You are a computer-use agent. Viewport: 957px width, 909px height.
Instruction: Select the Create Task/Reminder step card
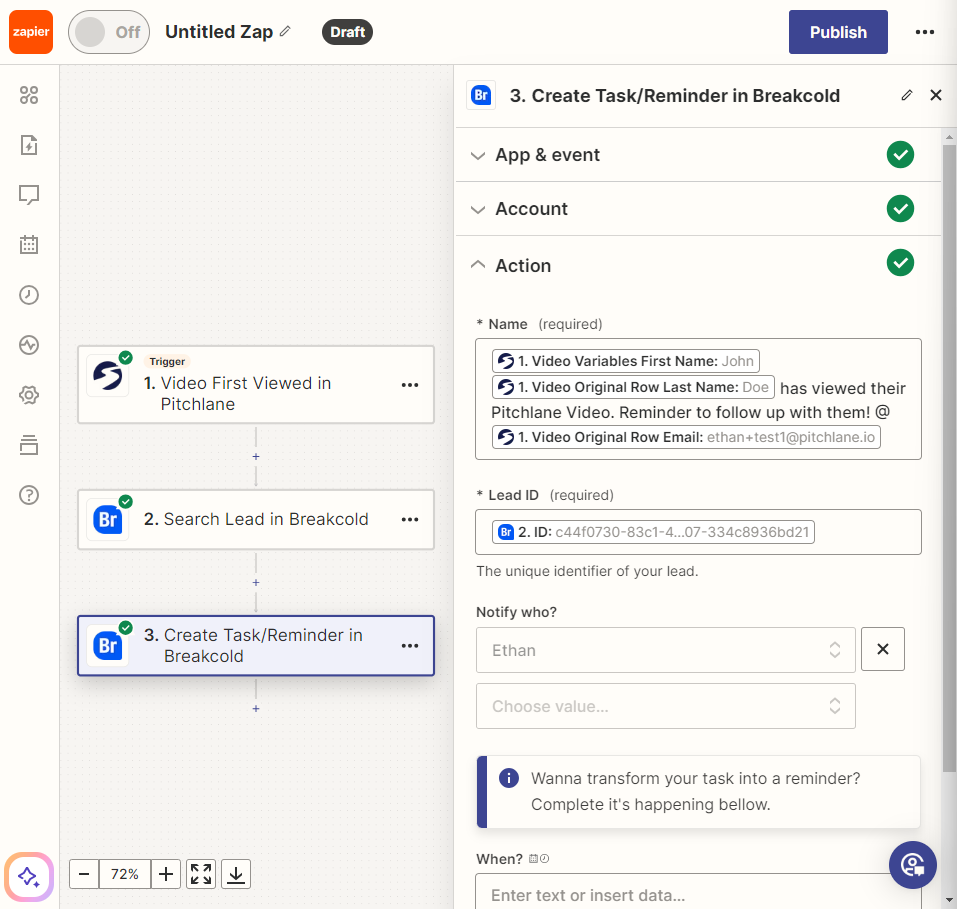tap(256, 646)
